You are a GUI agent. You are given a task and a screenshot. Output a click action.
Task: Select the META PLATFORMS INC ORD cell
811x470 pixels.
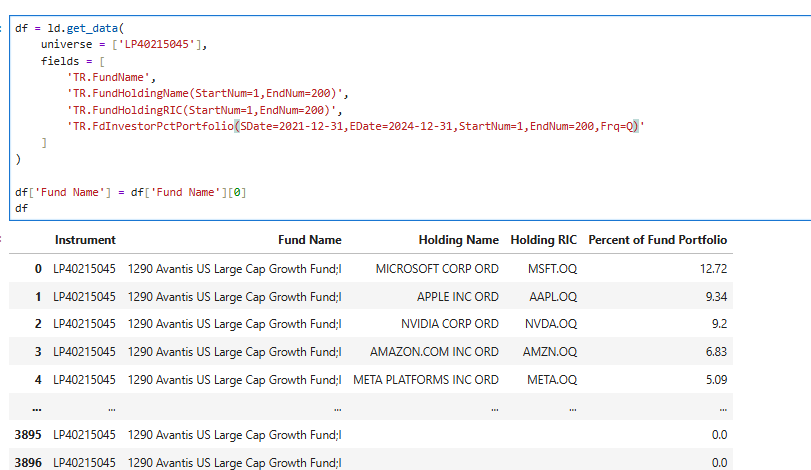point(426,380)
